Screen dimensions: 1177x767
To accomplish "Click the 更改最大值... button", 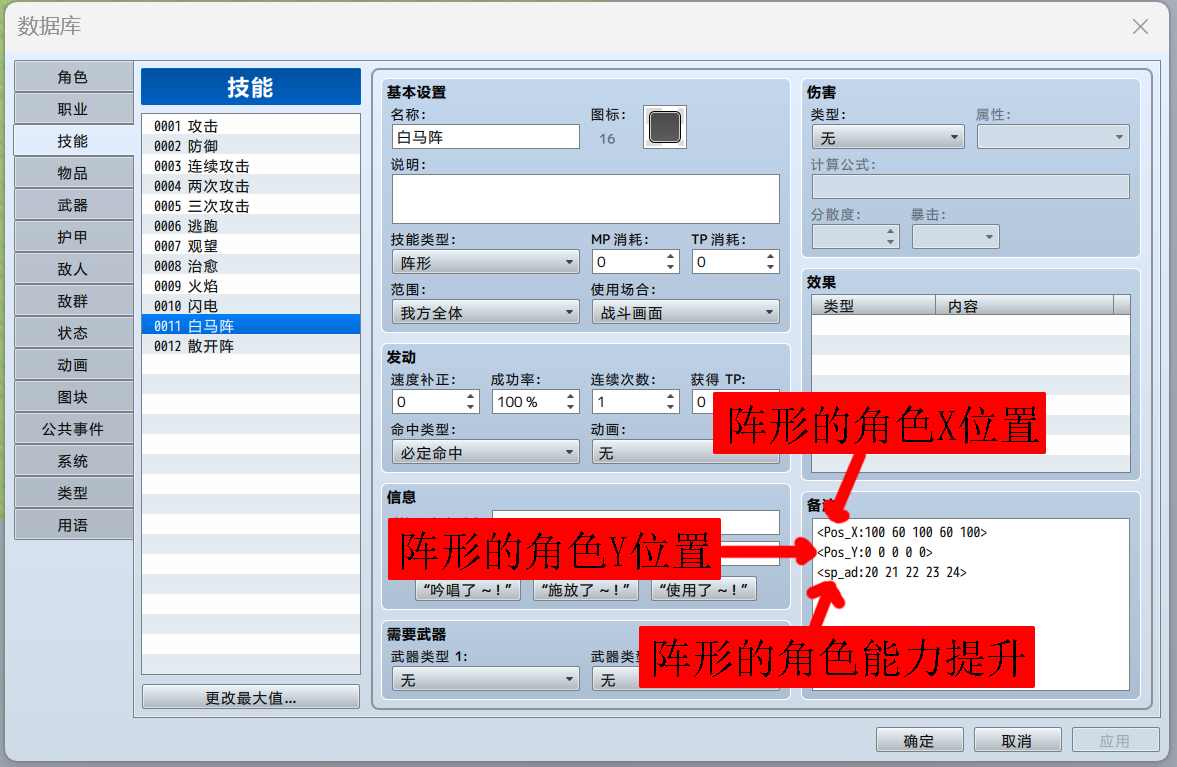I will pyautogui.click(x=251, y=697).
